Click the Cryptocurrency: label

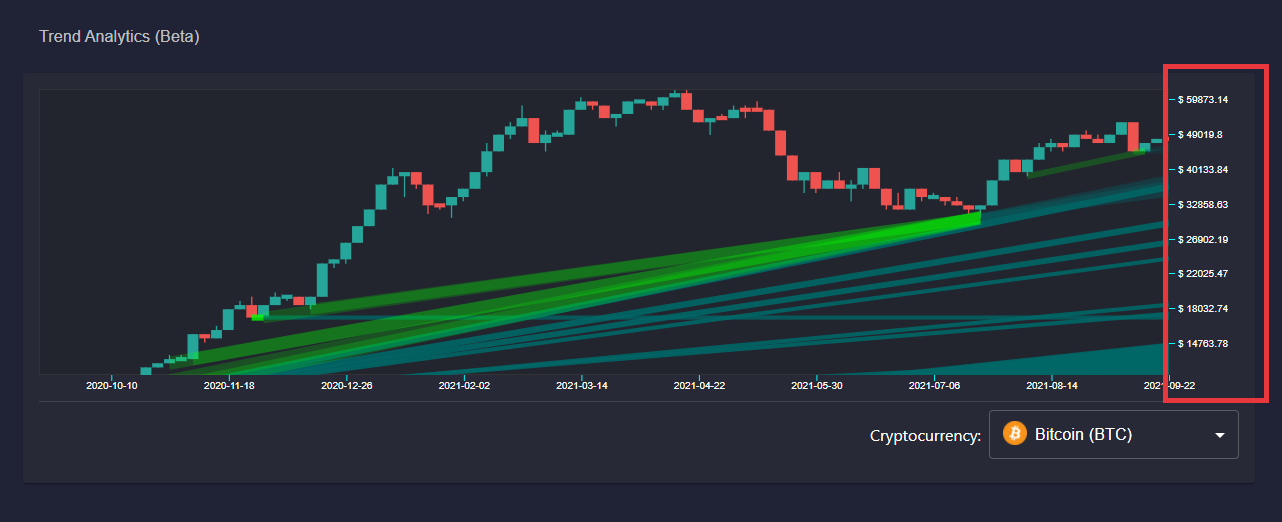[x=925, y=436]
